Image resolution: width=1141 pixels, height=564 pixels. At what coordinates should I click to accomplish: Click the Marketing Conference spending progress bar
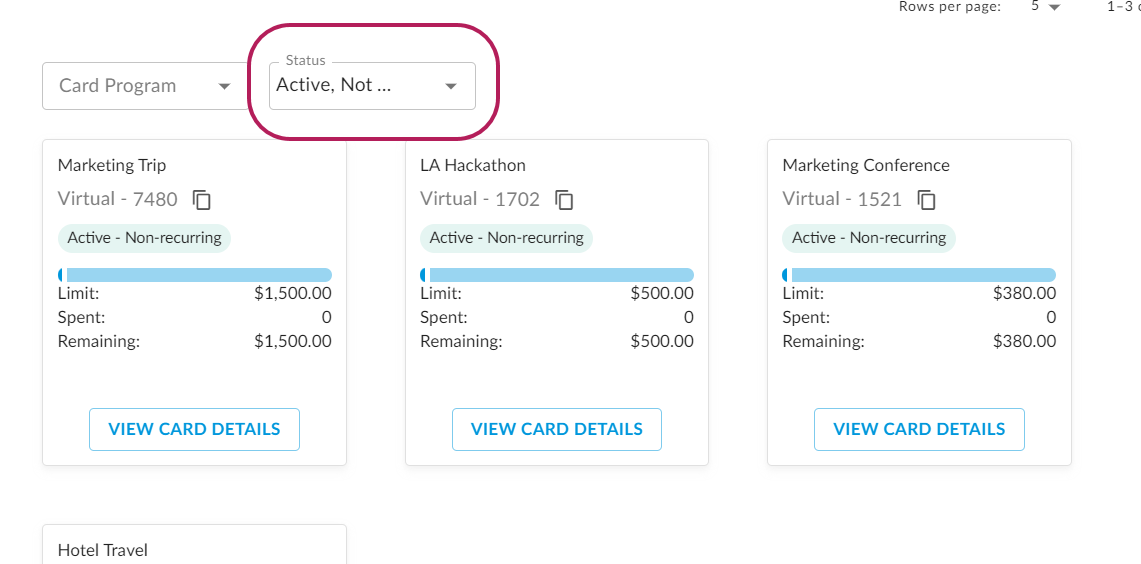(x=919, y=275)
